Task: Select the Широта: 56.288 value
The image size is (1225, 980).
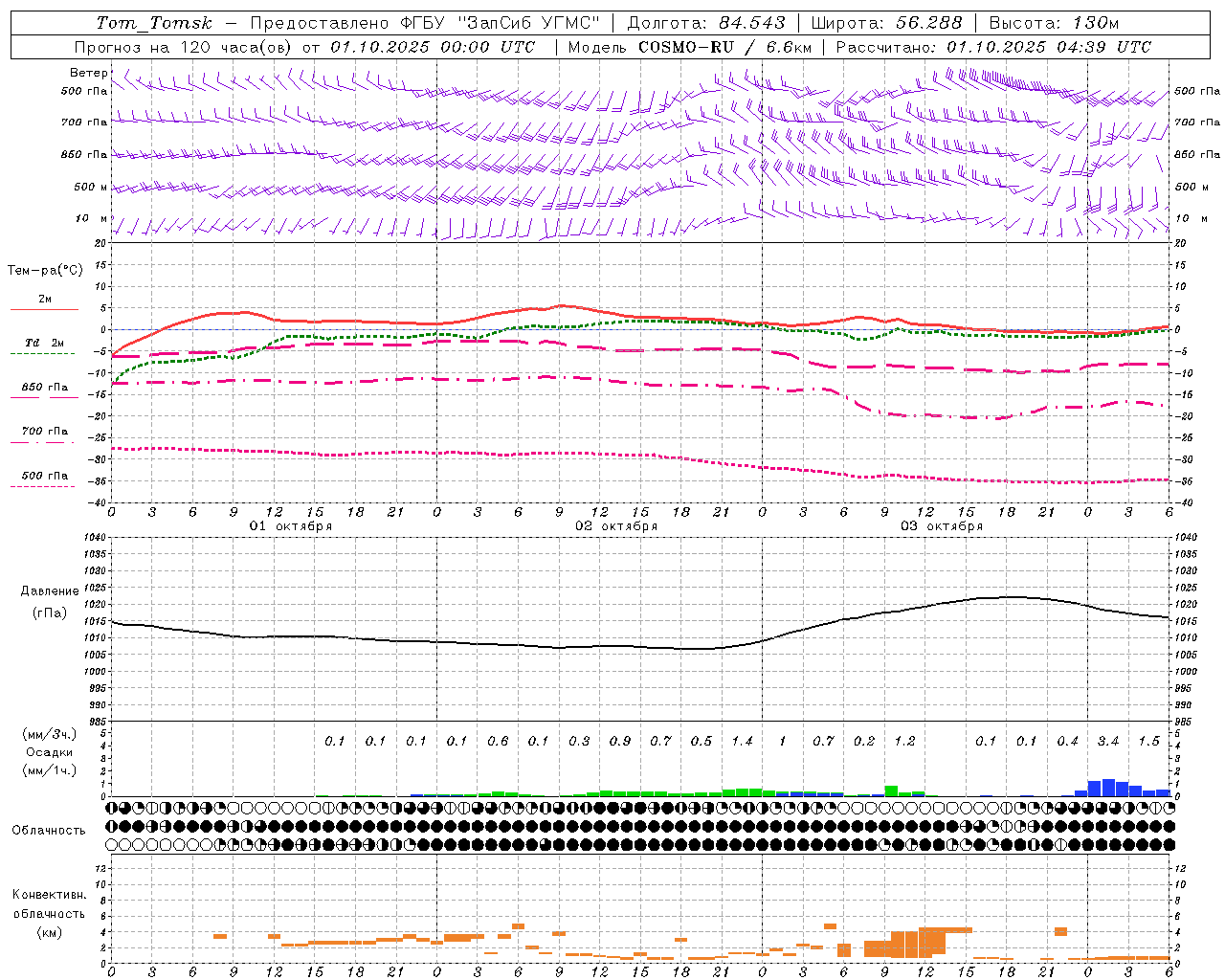Action: pyautogui.click(x=887, y=23)
